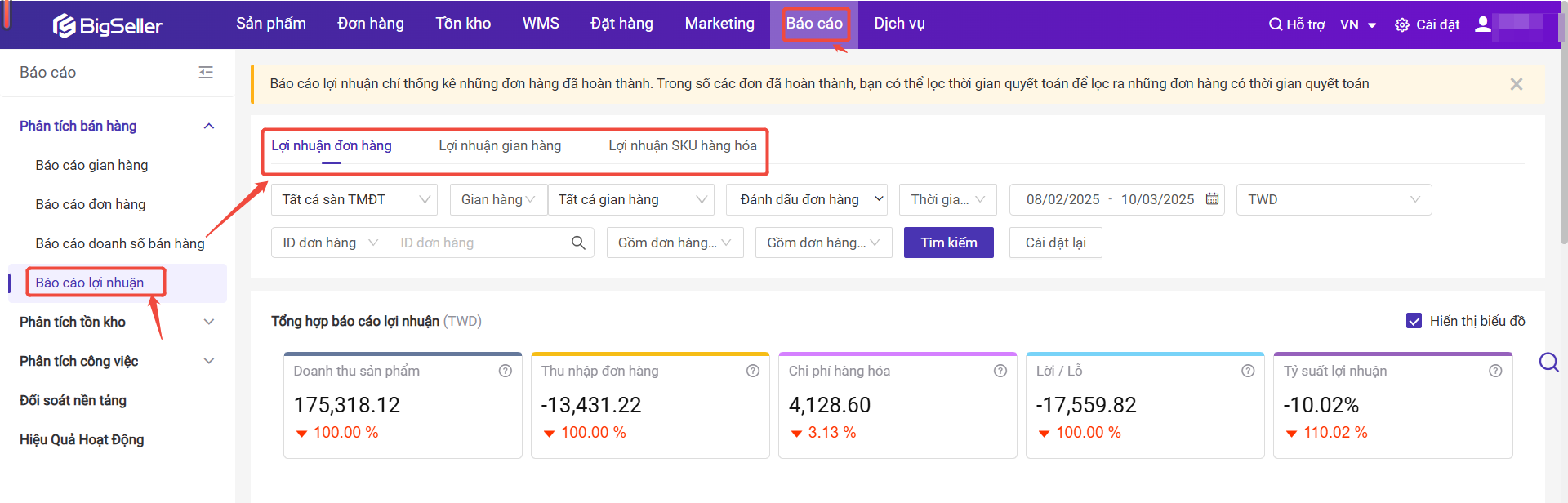This screenshot has height=503, width=1568.
Task: Collapse the Báo cáo sidebar menu icon
Action: point(206,73)
